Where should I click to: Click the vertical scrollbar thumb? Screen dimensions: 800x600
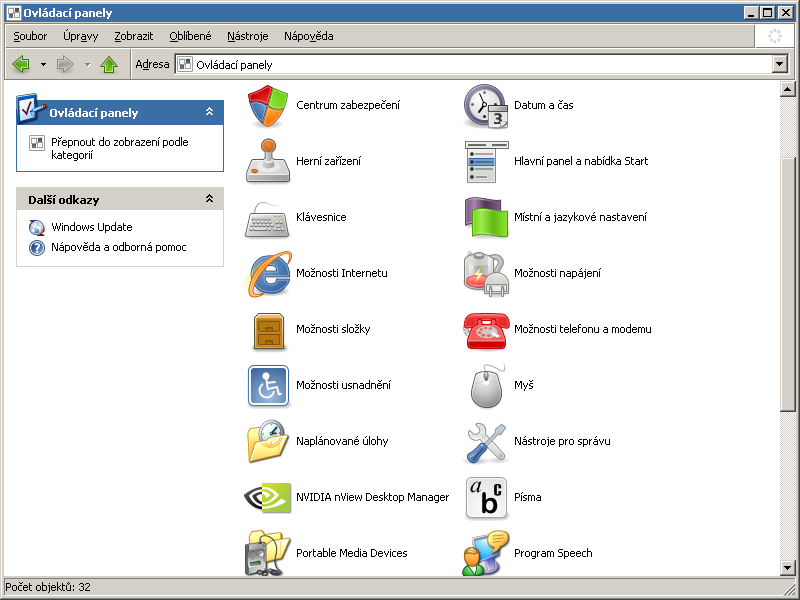coord(787,285)
